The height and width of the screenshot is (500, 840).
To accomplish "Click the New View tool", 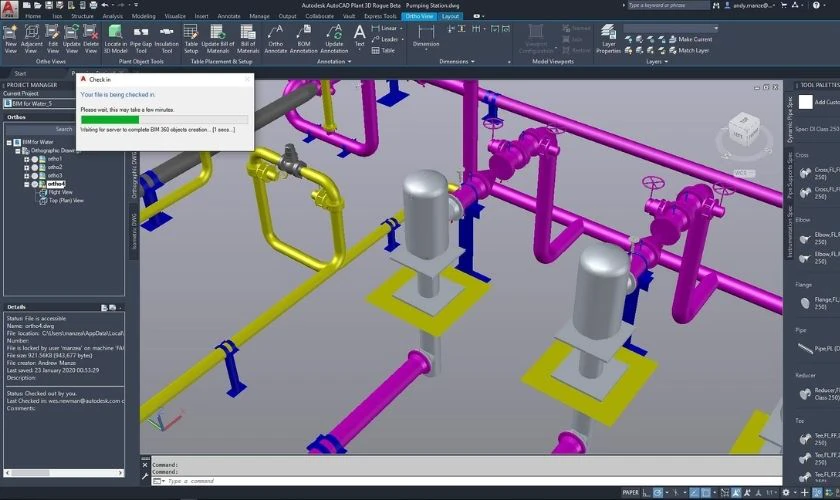I will (11, 39).
